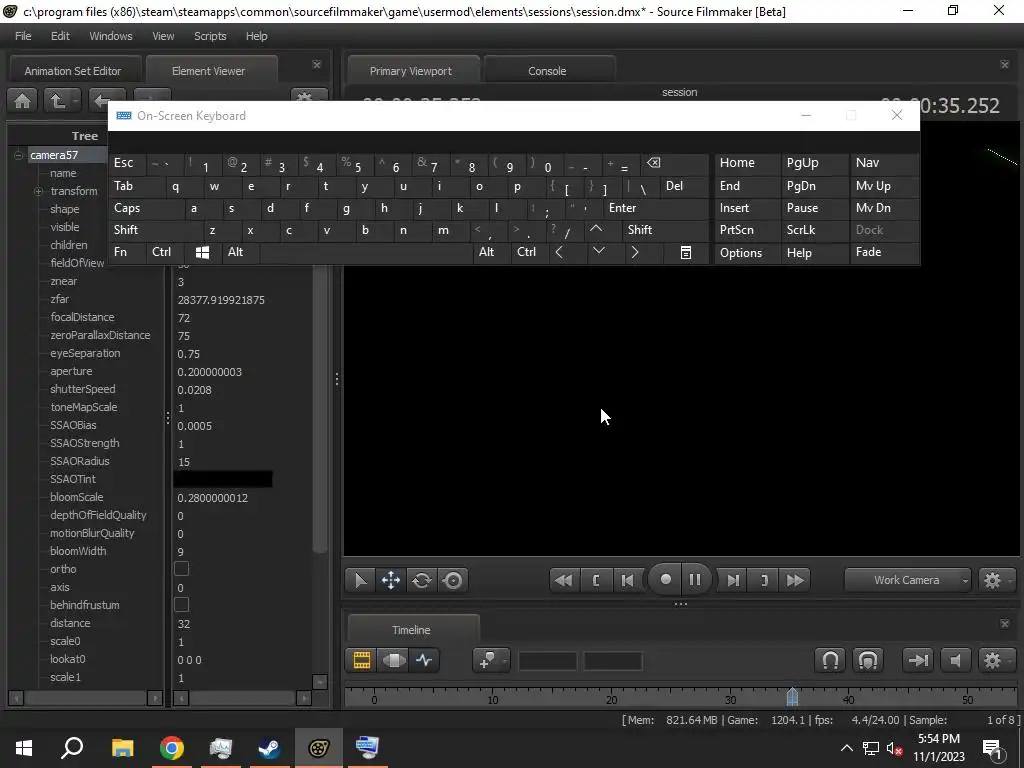This screenshot has width=1024, height=768.
Task: Click the first empty timeline time field
Action: 547,661
